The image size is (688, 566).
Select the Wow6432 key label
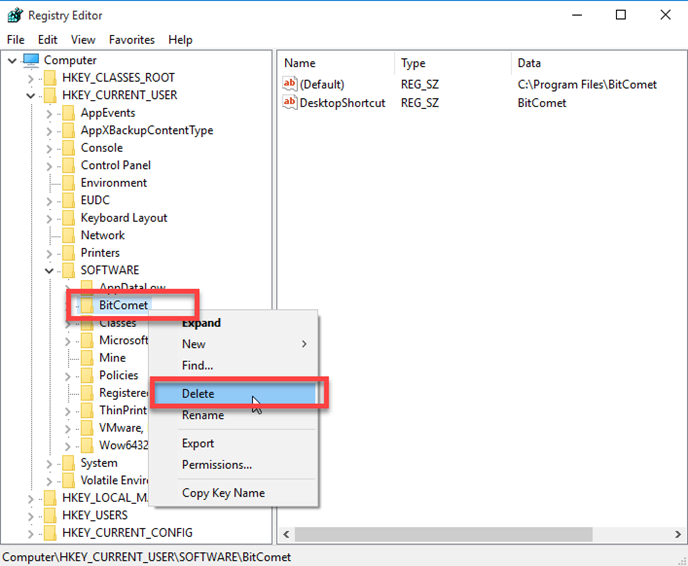coord(124,445)
